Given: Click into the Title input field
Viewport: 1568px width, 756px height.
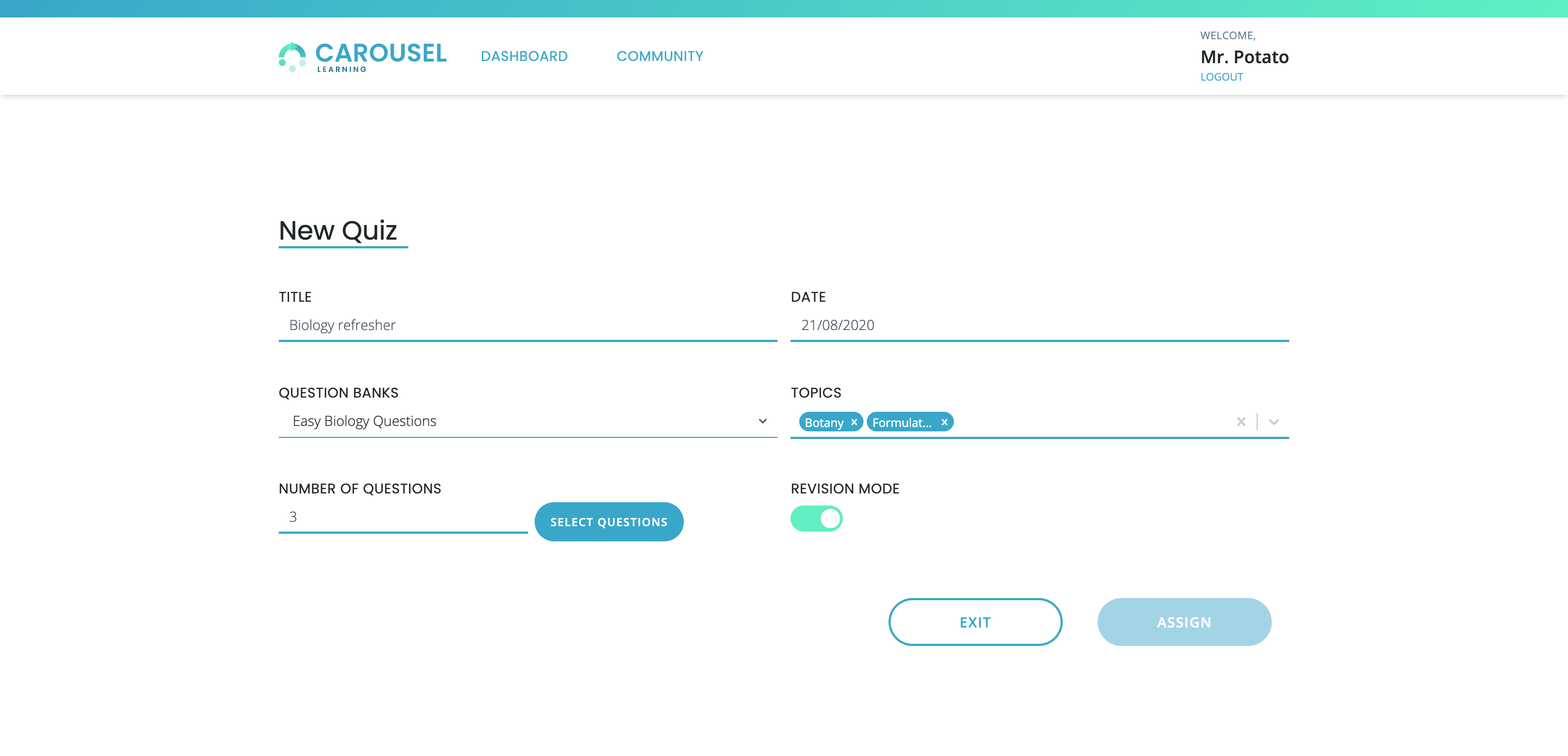Looking at the screenshot, I should [x=527, y=325].
